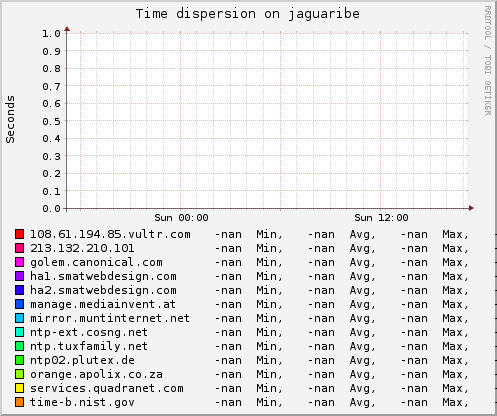Click the RRDTOOL / TOBI OETIKER watermark

point(487,61)
